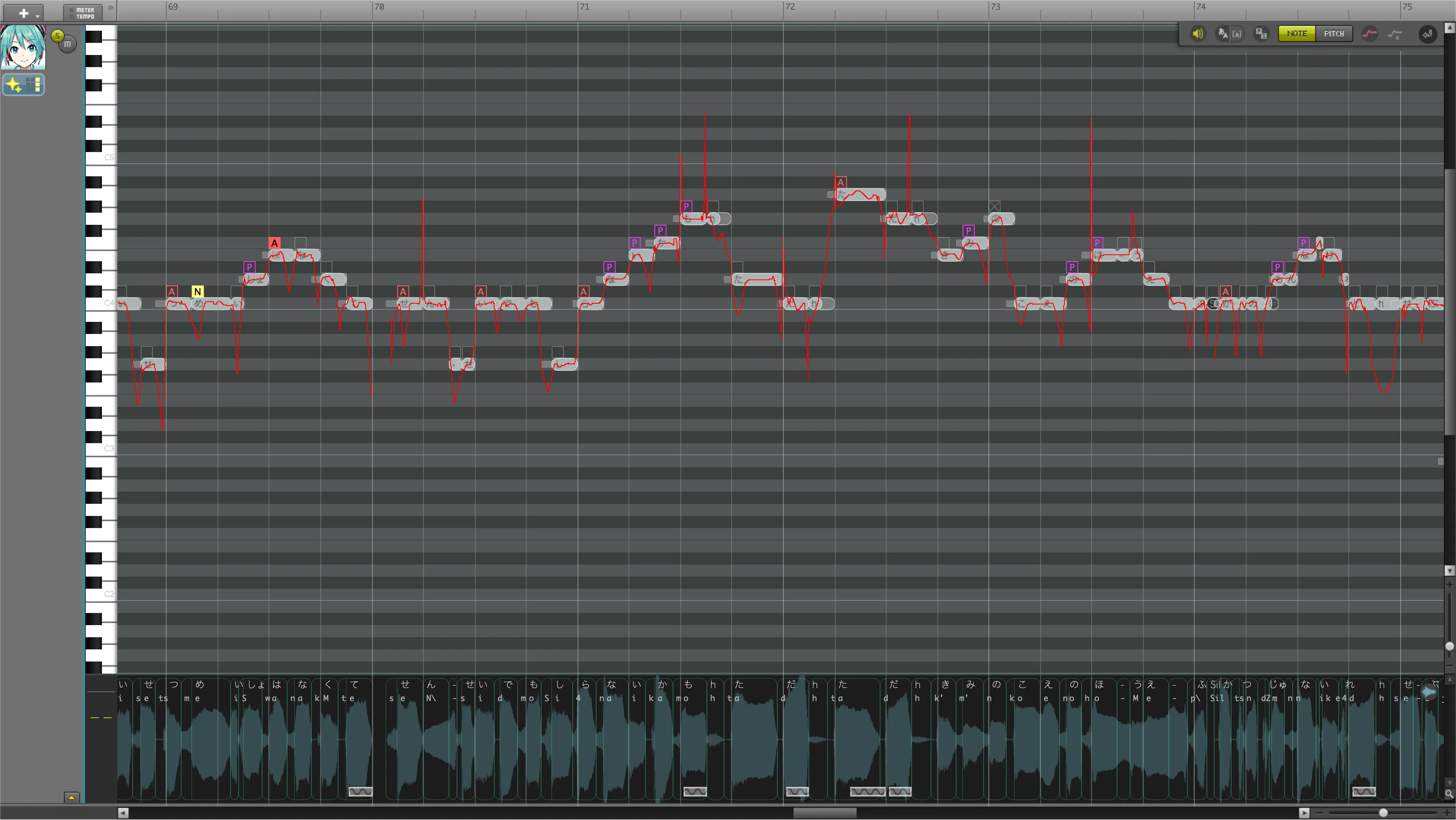
Task: Click the red A marker in bar 72
Action: (x=840, y=182)
